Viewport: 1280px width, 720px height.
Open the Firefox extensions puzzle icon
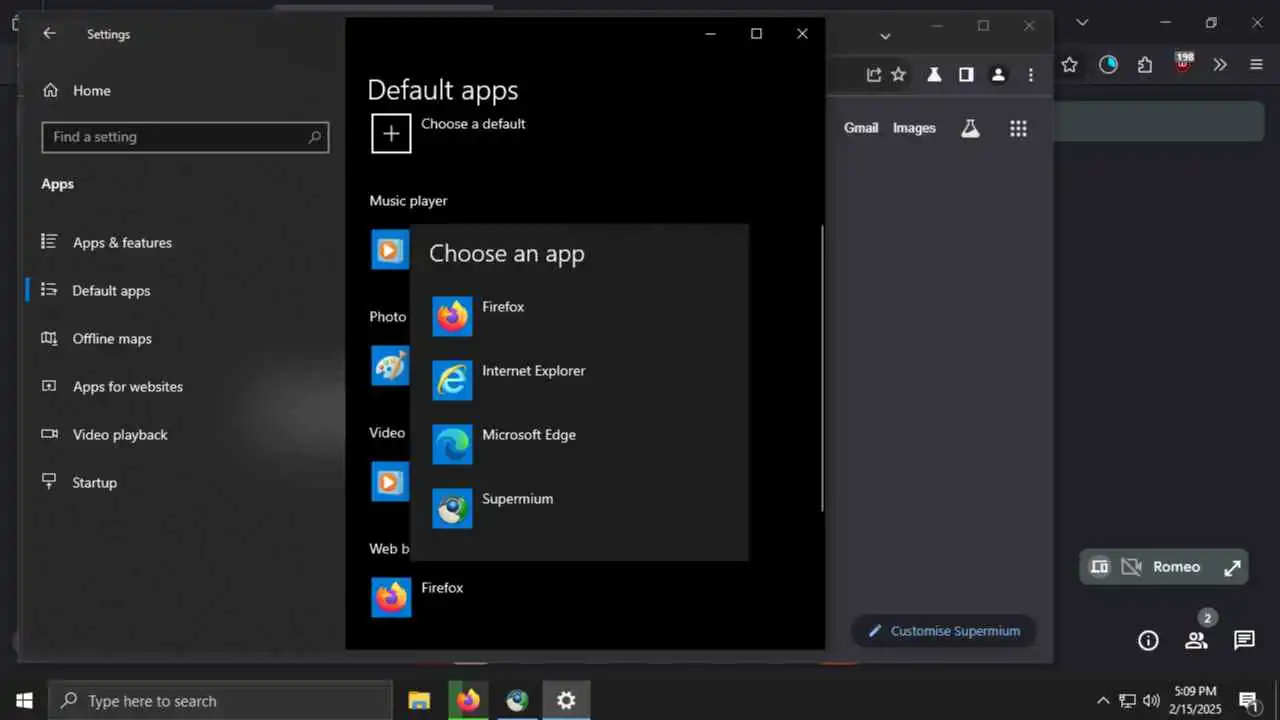(1145, 65)
